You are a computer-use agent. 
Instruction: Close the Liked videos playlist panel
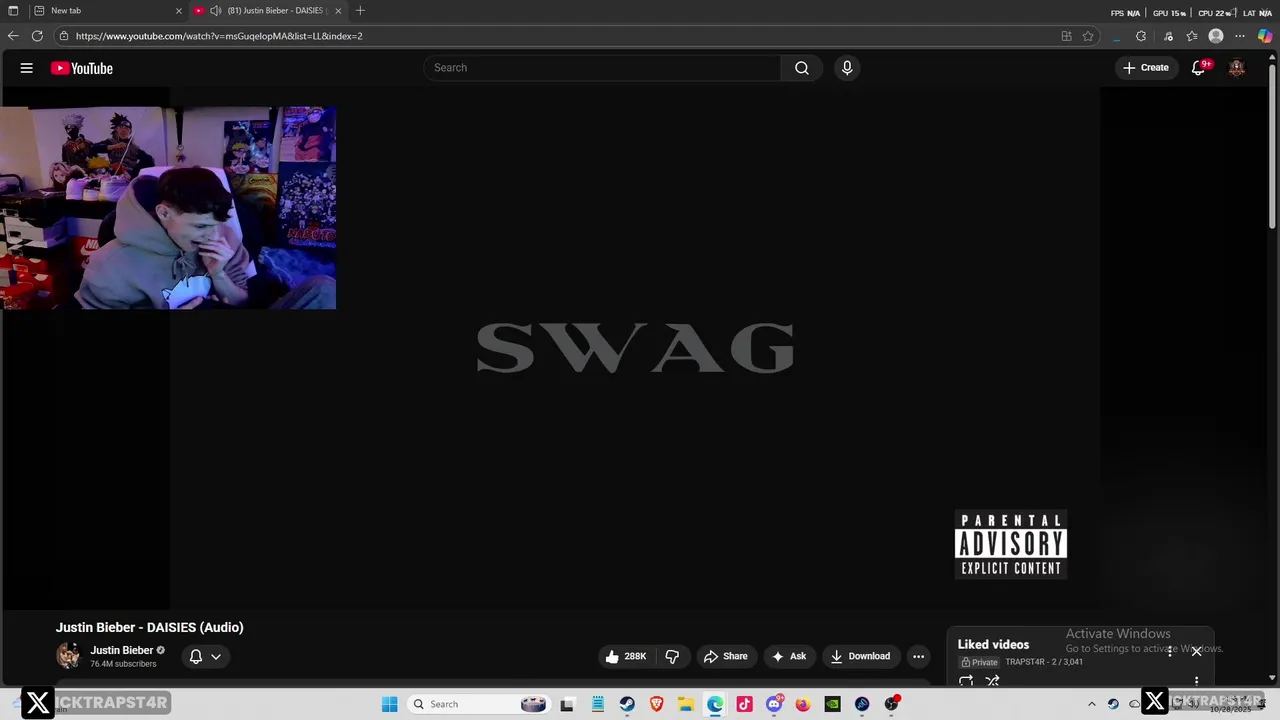tap(1196, 651)
